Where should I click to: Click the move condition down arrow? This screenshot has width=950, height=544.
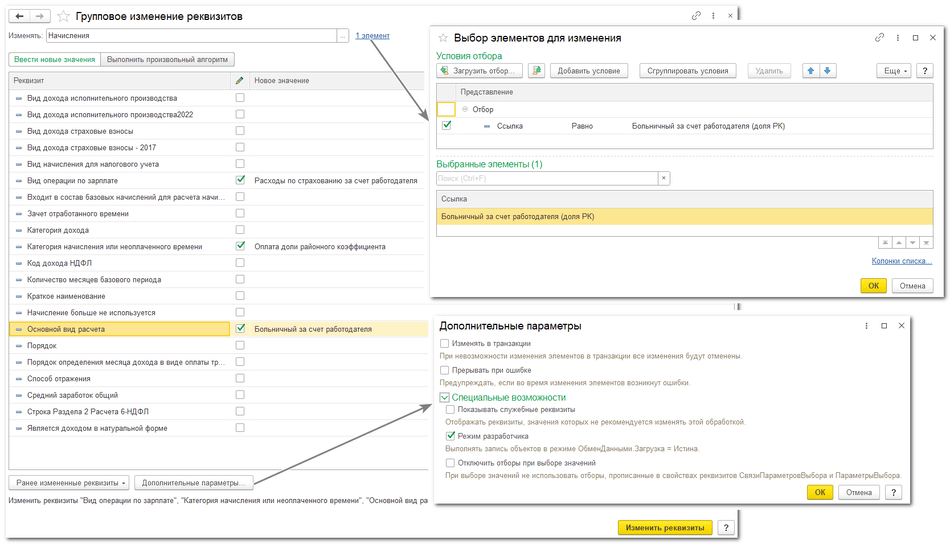pos(828,71)
